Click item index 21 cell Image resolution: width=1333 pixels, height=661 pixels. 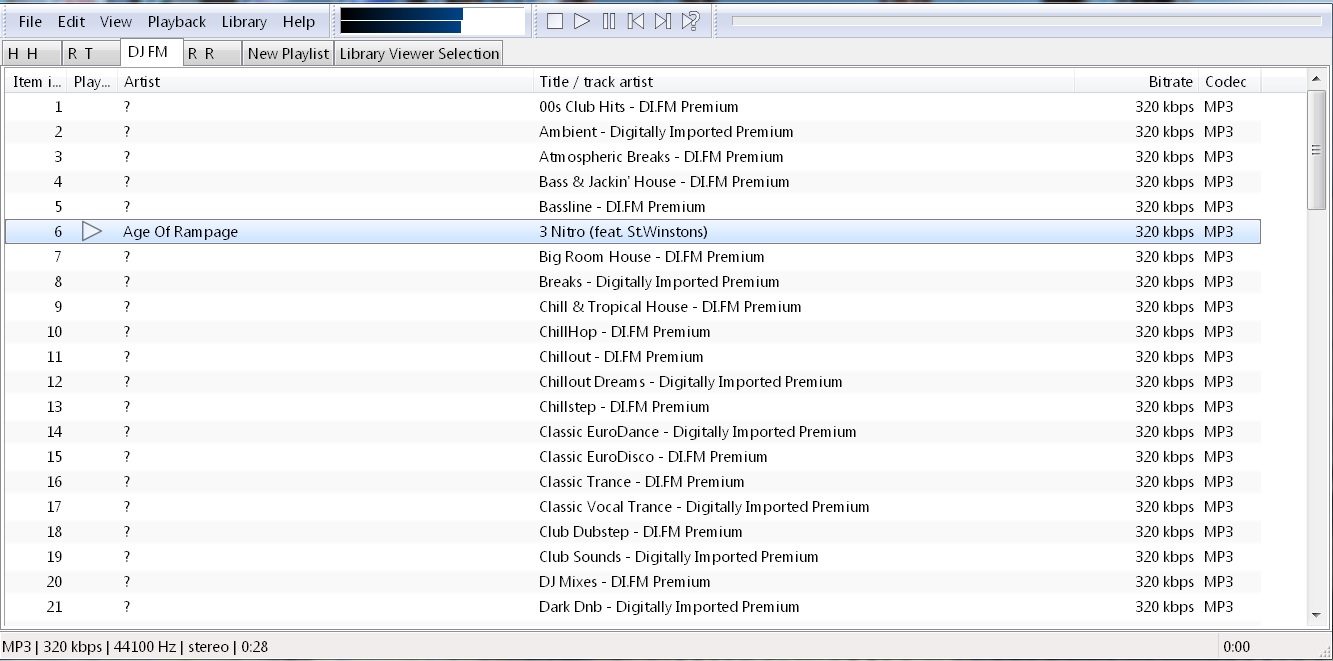[x=54, y=607]
